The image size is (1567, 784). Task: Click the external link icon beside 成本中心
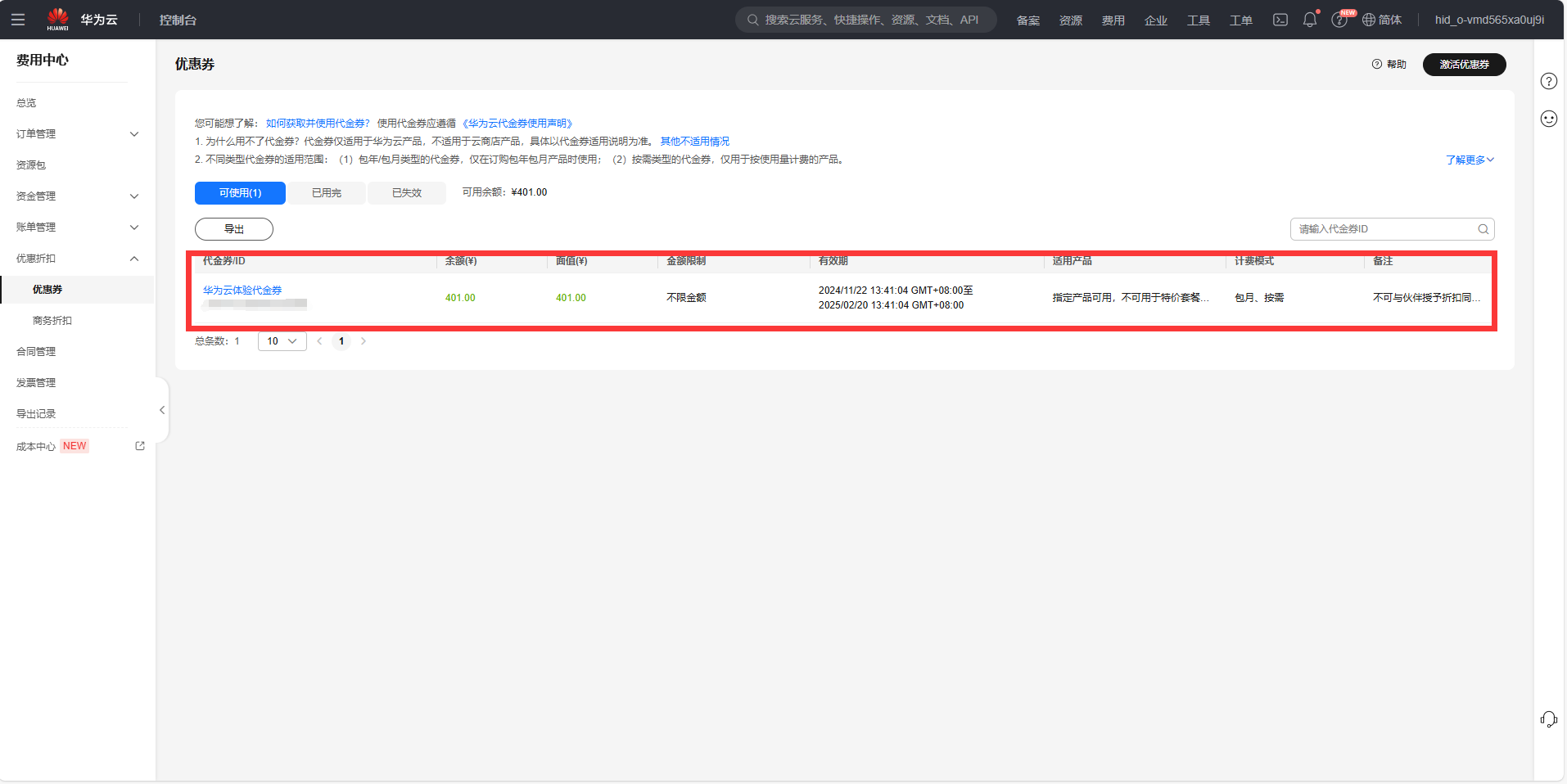(x=140, y=446)
